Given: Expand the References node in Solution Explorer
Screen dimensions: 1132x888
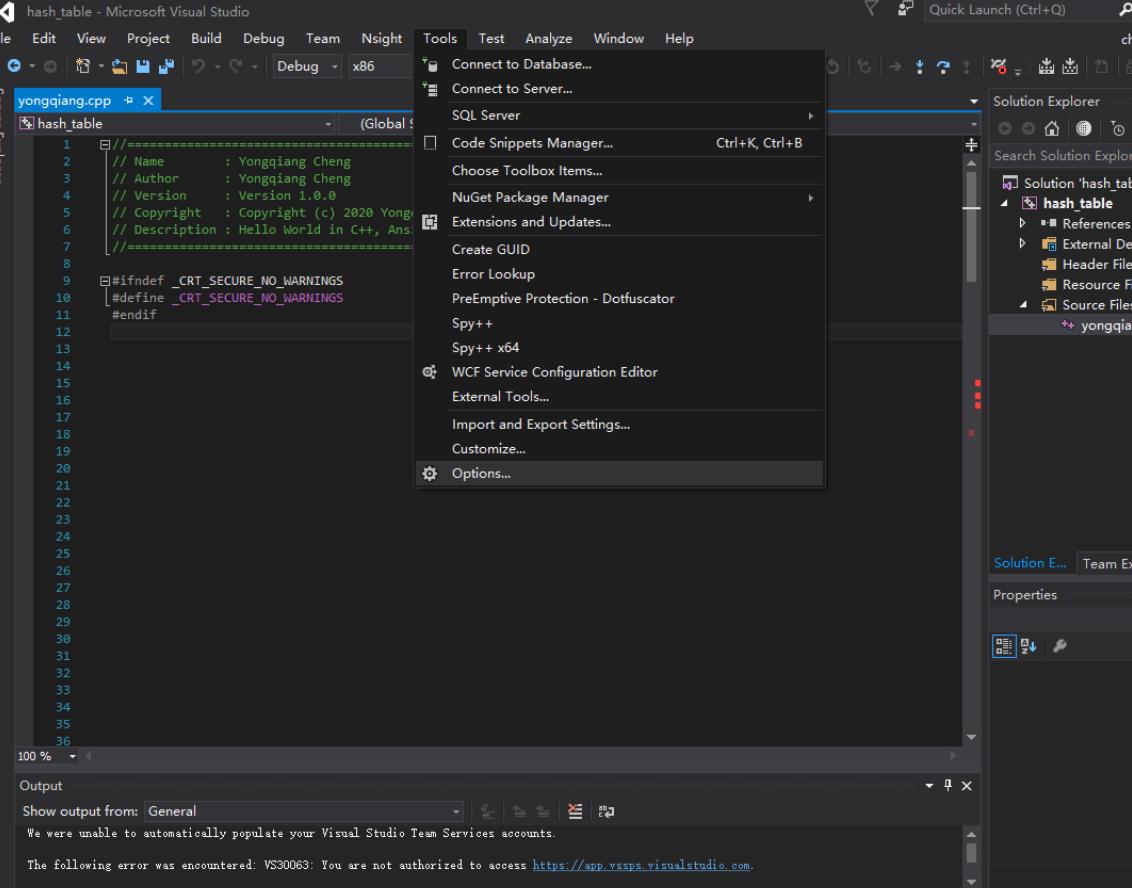Looking at the screenshot, I should click(x=1022, y=223).
